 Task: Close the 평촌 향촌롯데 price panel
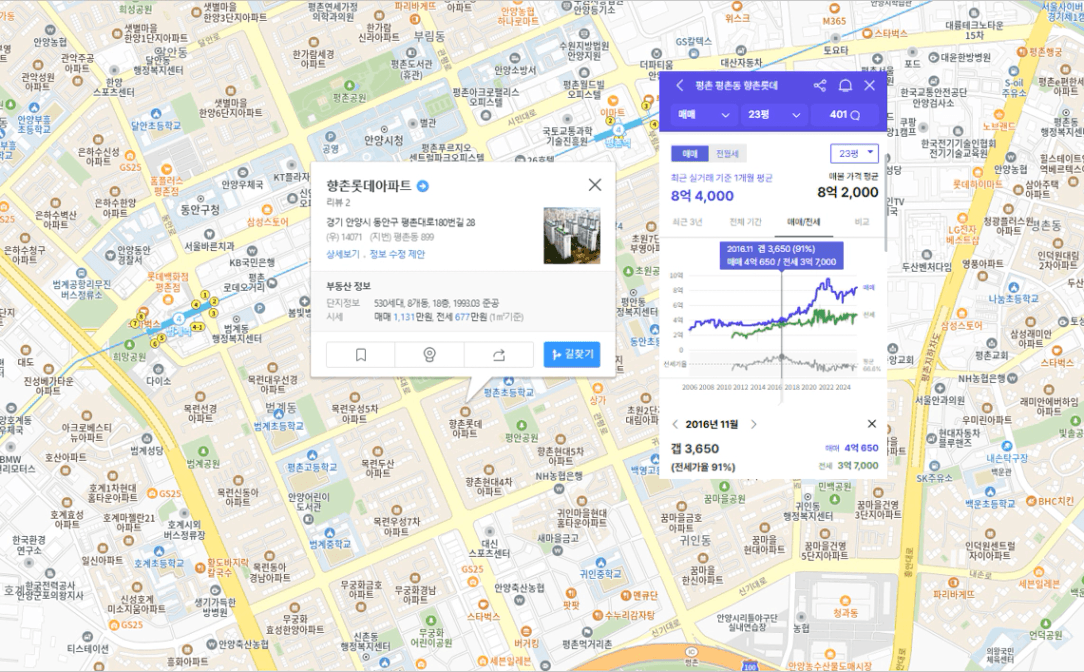870,85
